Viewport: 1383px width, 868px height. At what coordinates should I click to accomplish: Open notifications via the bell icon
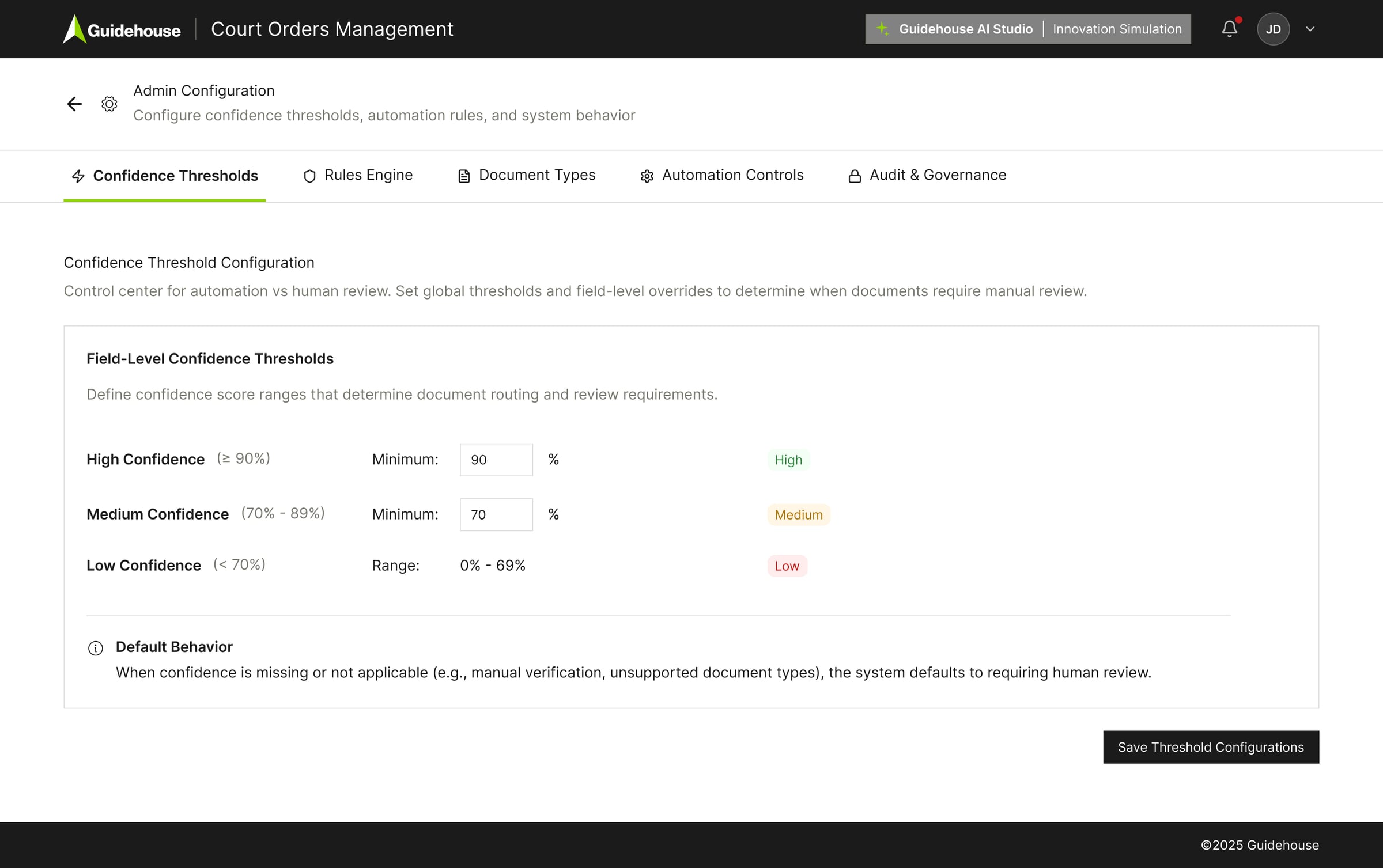(x=1229, y=28)
